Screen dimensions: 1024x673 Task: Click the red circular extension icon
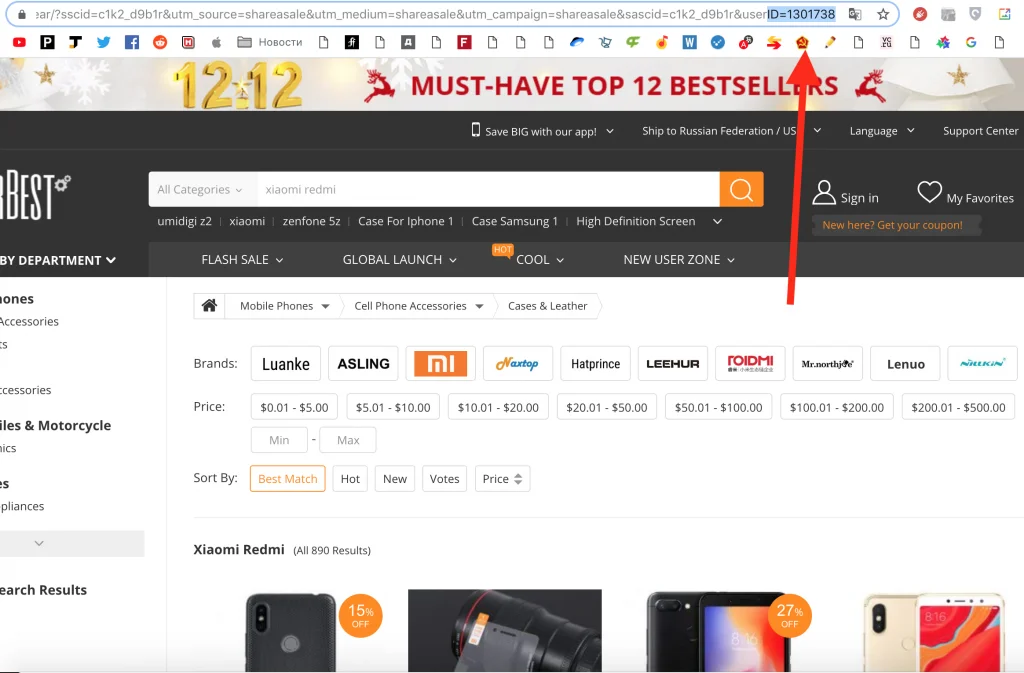pyautogui.click(x=920, y=14)
